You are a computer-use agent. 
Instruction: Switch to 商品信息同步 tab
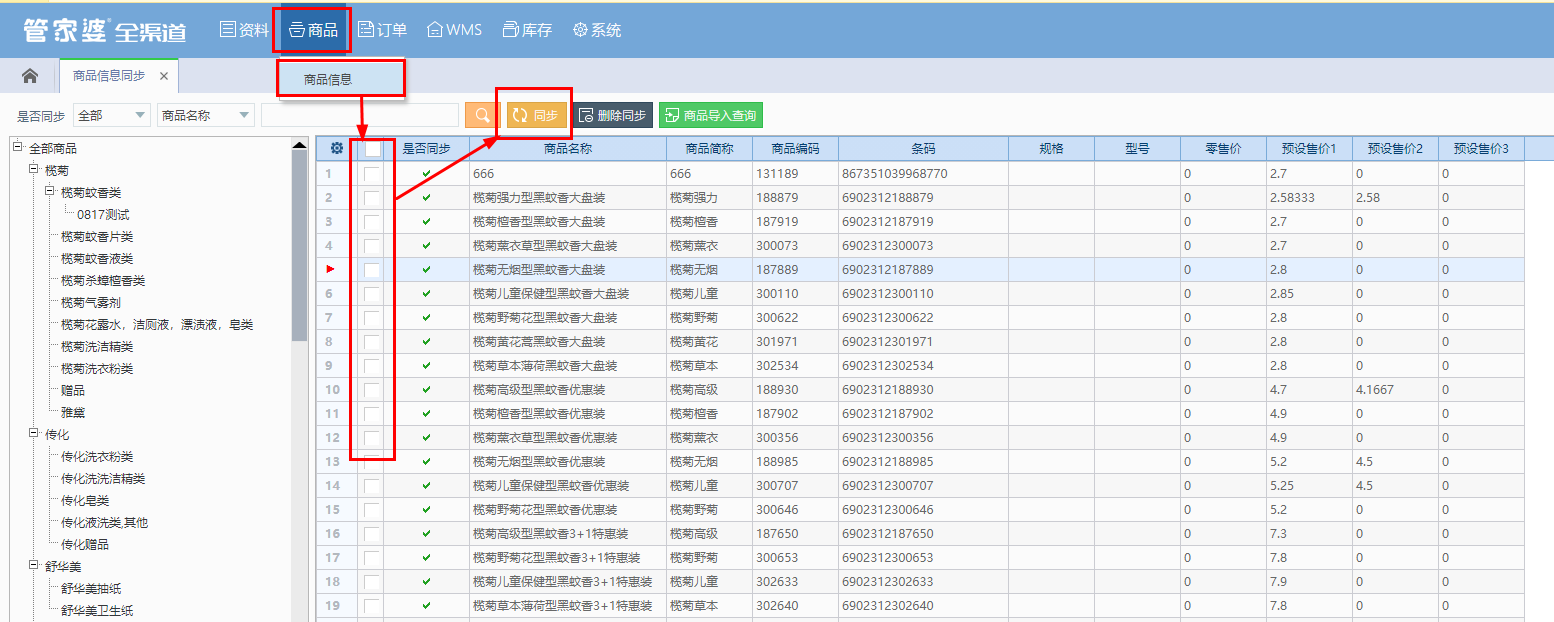[109, 76]
